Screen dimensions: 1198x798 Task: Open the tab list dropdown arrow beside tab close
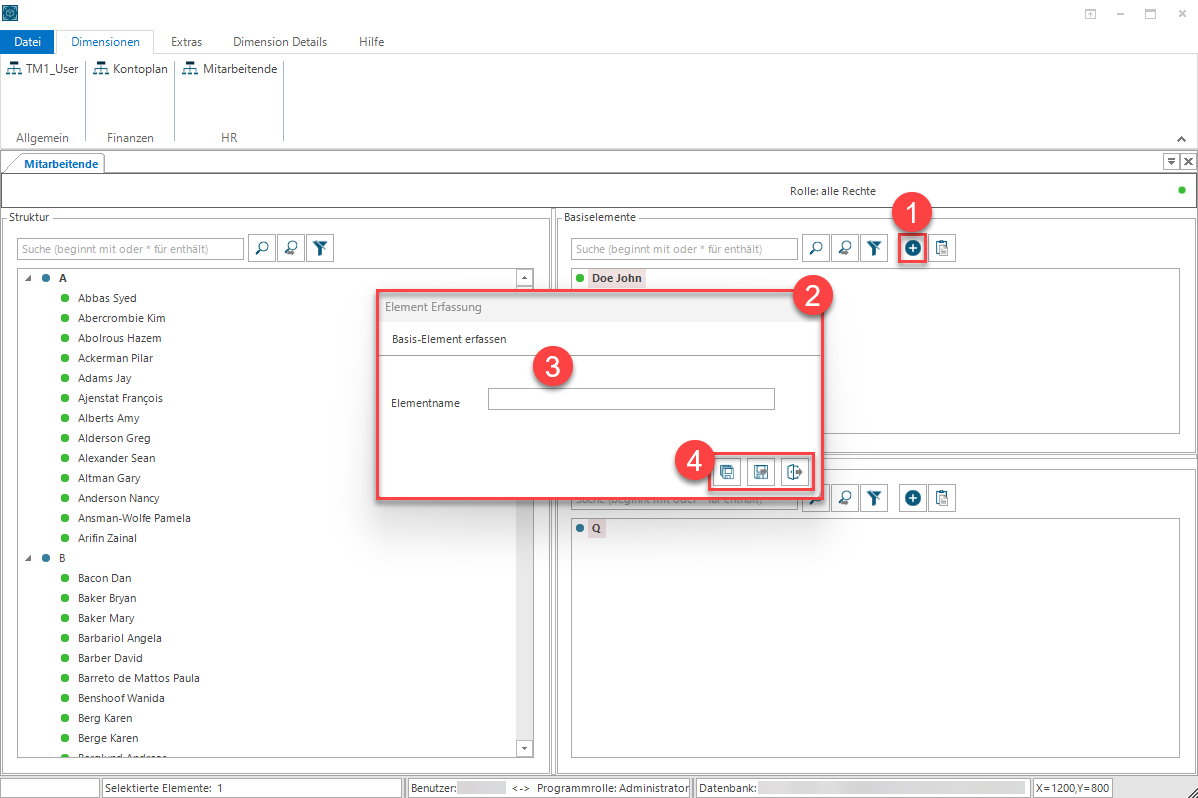pyautogui.click(x=1171, y=161)
